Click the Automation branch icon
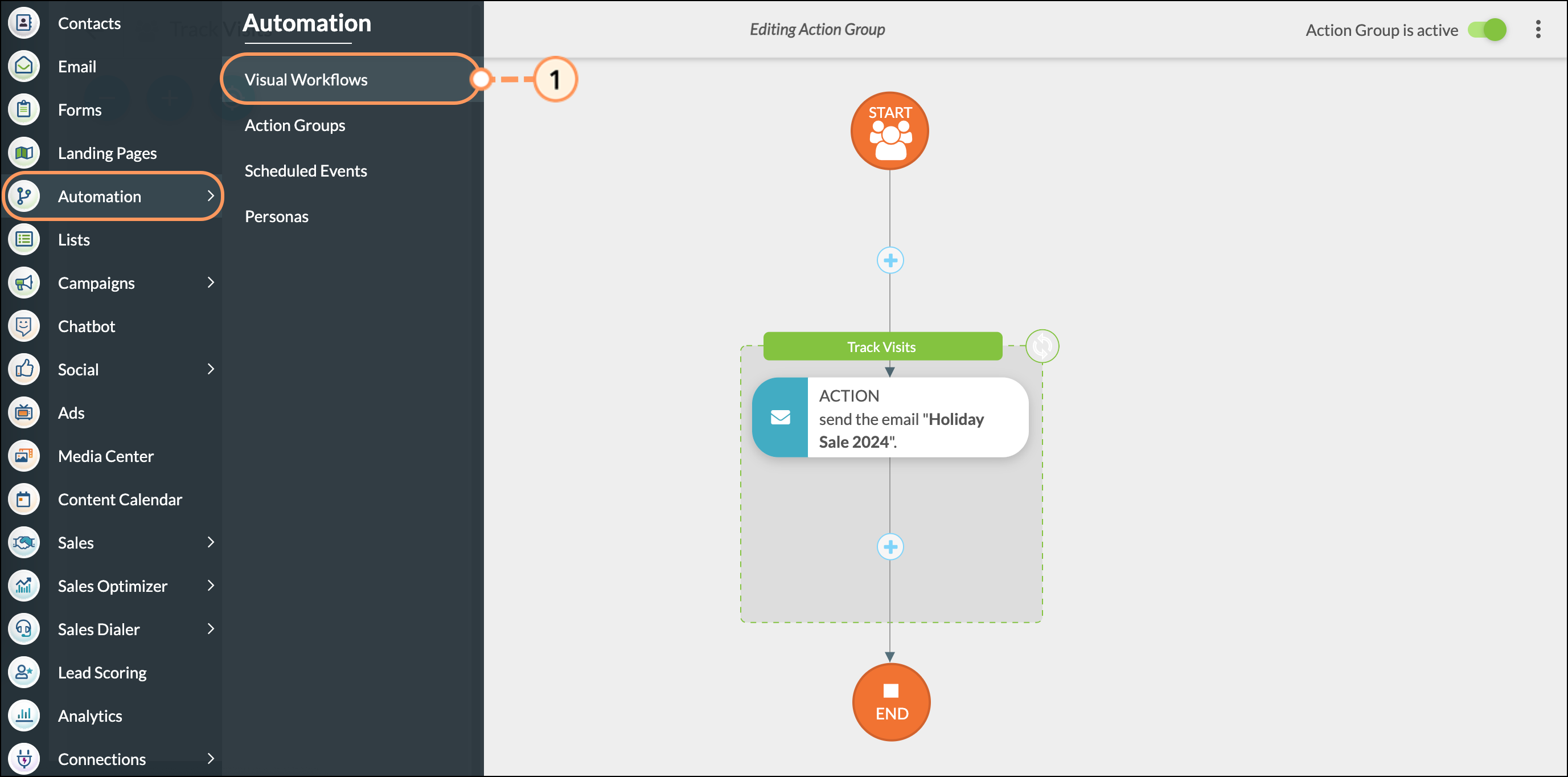Viewport: 1568px width, 777px height. click(24, 196)
